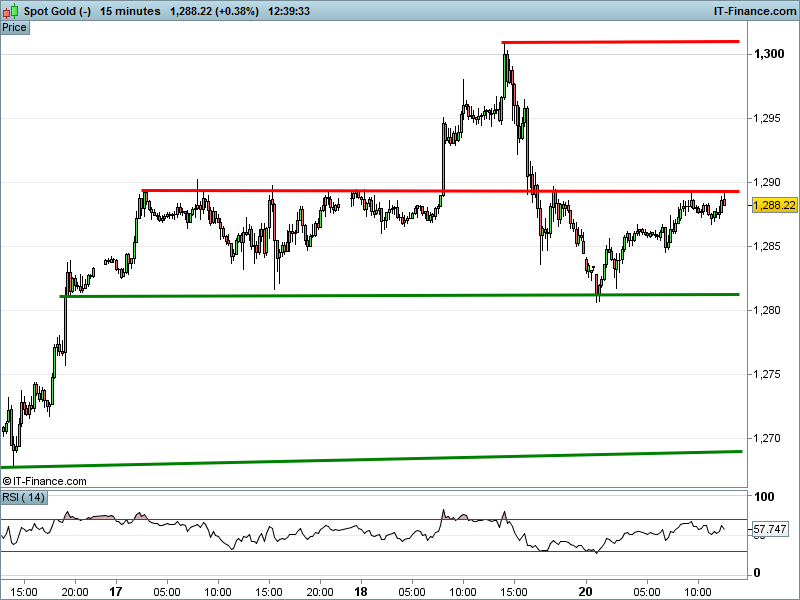The width and height of the screenshot is (800, 600).
Task: Click the lower blue RSI oversold line
Action: (x=373, y=552)
